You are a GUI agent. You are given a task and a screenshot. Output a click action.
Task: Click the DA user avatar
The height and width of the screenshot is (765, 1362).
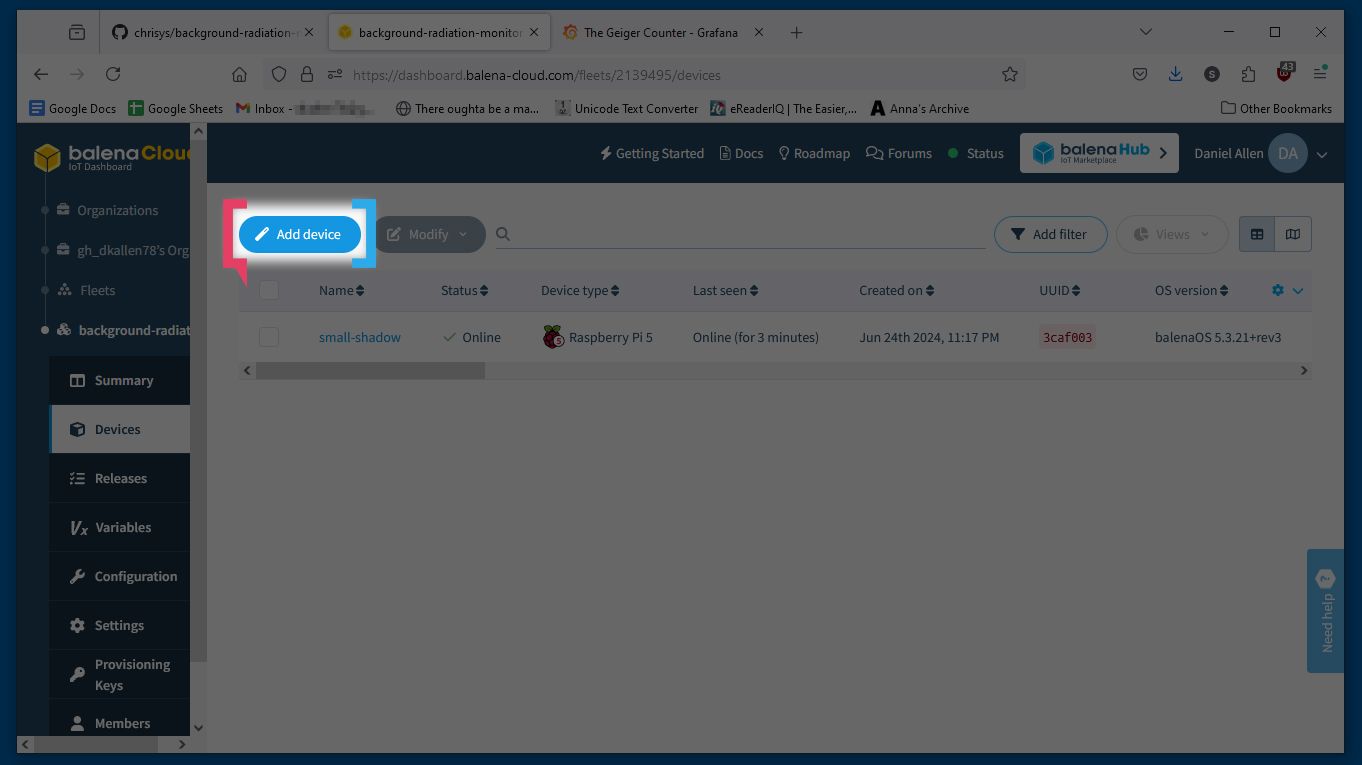(1288, 153)
